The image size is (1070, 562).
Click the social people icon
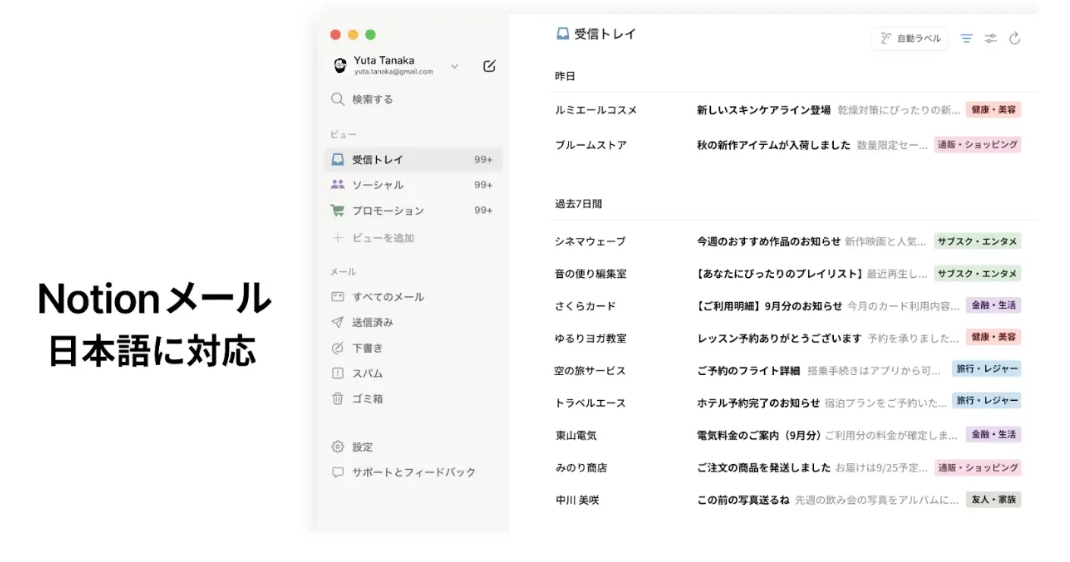pyautogui.click(x=337, y=184)
